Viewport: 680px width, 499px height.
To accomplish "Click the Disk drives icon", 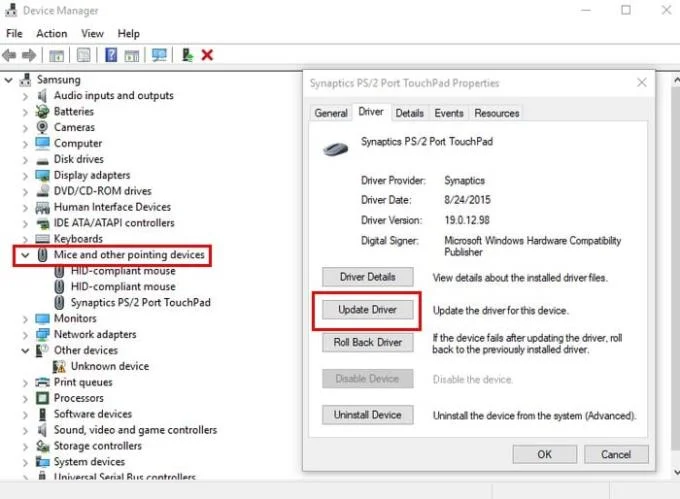I will pos(42,161).
